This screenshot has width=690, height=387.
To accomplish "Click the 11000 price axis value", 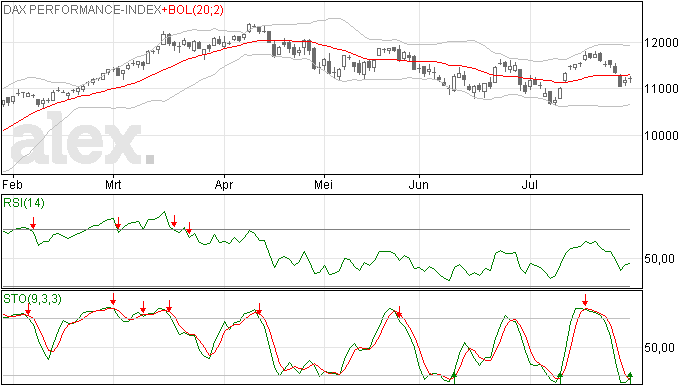I will coord(661,89).
